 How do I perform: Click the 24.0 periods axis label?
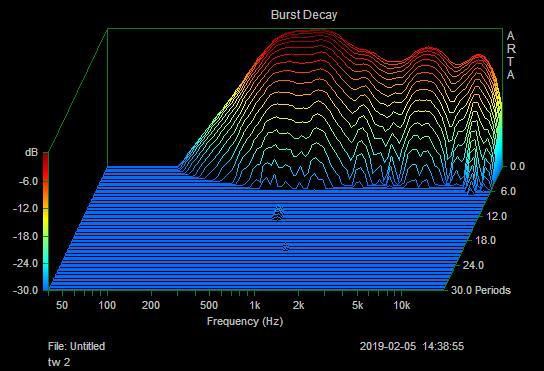pos(473,265)
